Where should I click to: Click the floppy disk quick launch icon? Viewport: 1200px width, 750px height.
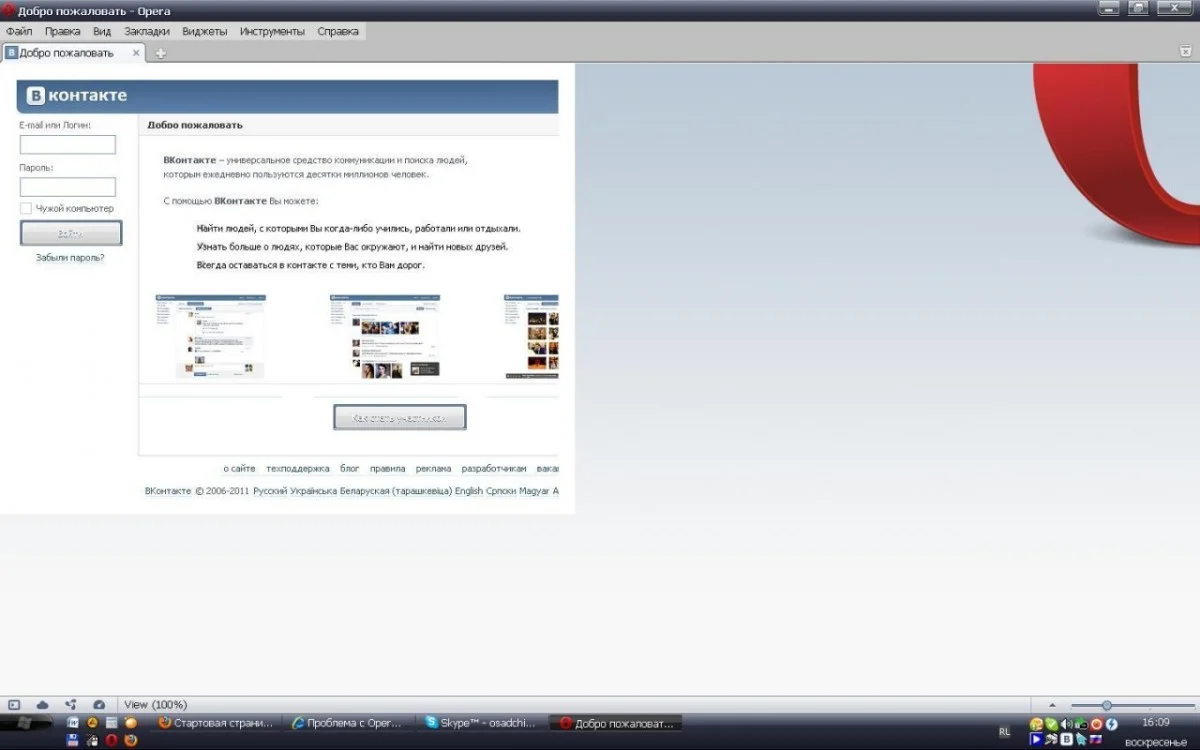[x=72, y=740]
